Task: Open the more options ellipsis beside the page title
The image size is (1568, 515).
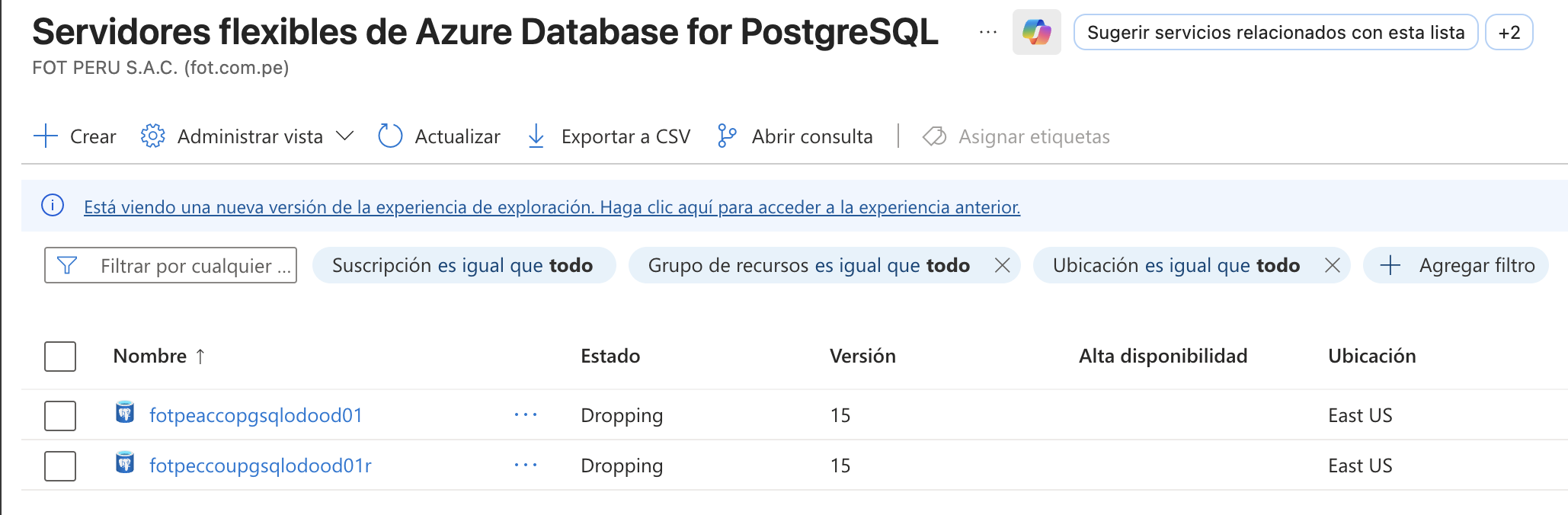Action: (x=988, y=32)
